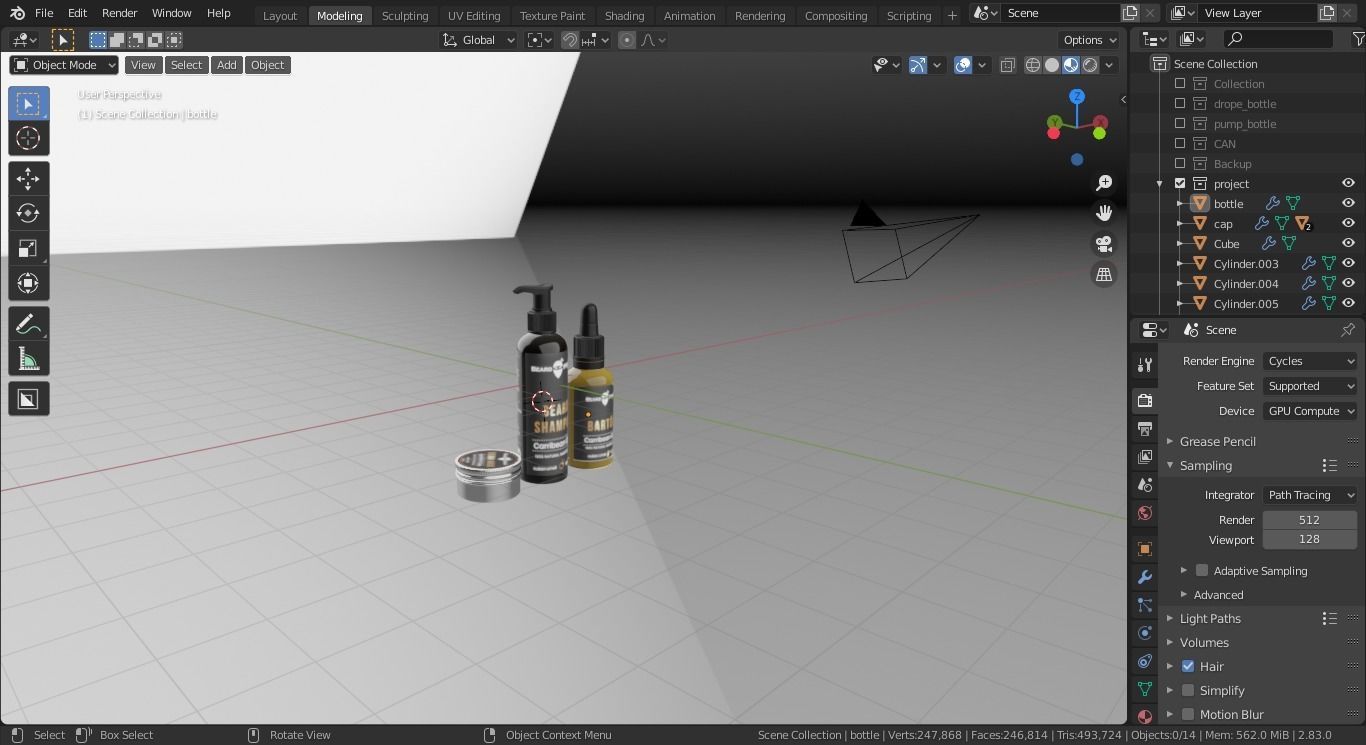Open Global transform orientation dropdown

479,40
